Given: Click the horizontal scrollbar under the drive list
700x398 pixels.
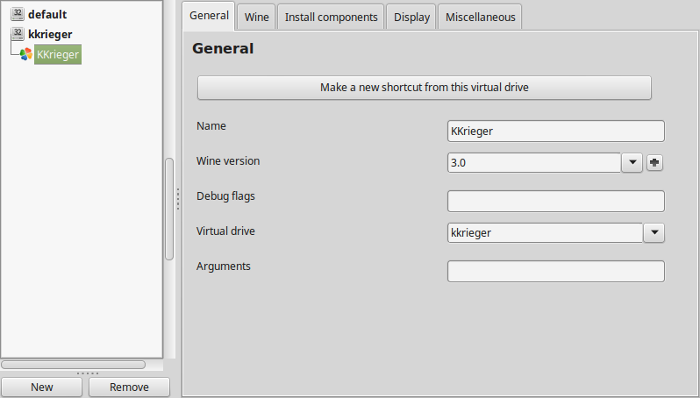Looking at the screenshot, I should tap(73, 365).
